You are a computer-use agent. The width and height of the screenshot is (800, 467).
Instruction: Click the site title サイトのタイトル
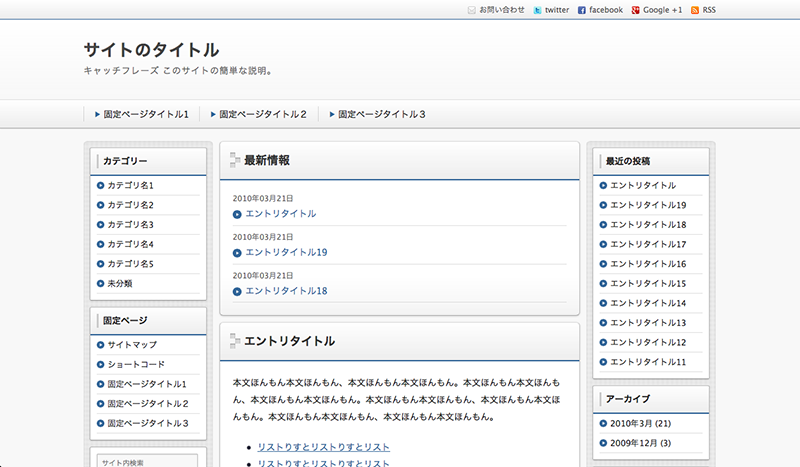pyautogui.click(x=151, y=50)
